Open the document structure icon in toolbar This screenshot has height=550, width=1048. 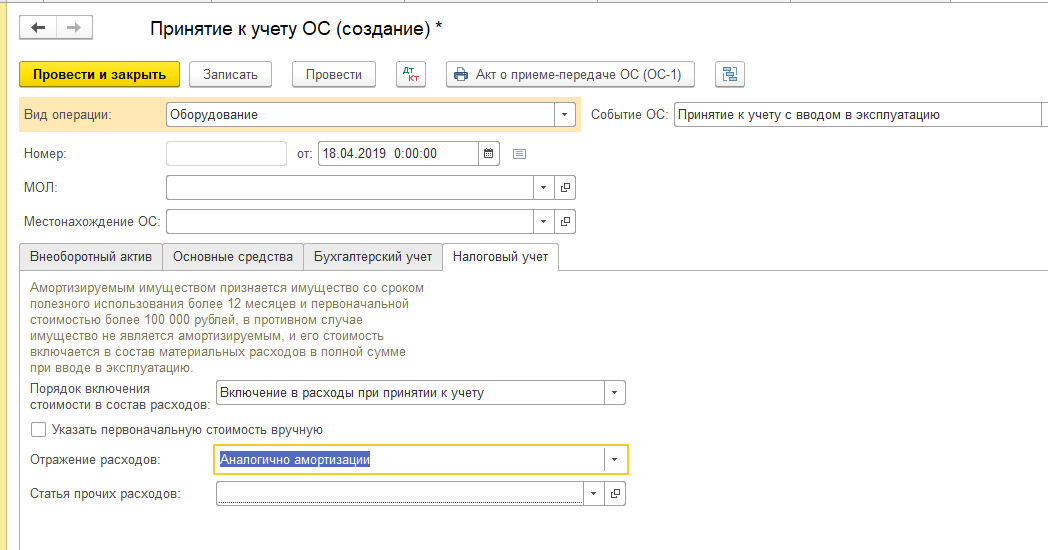730,75
